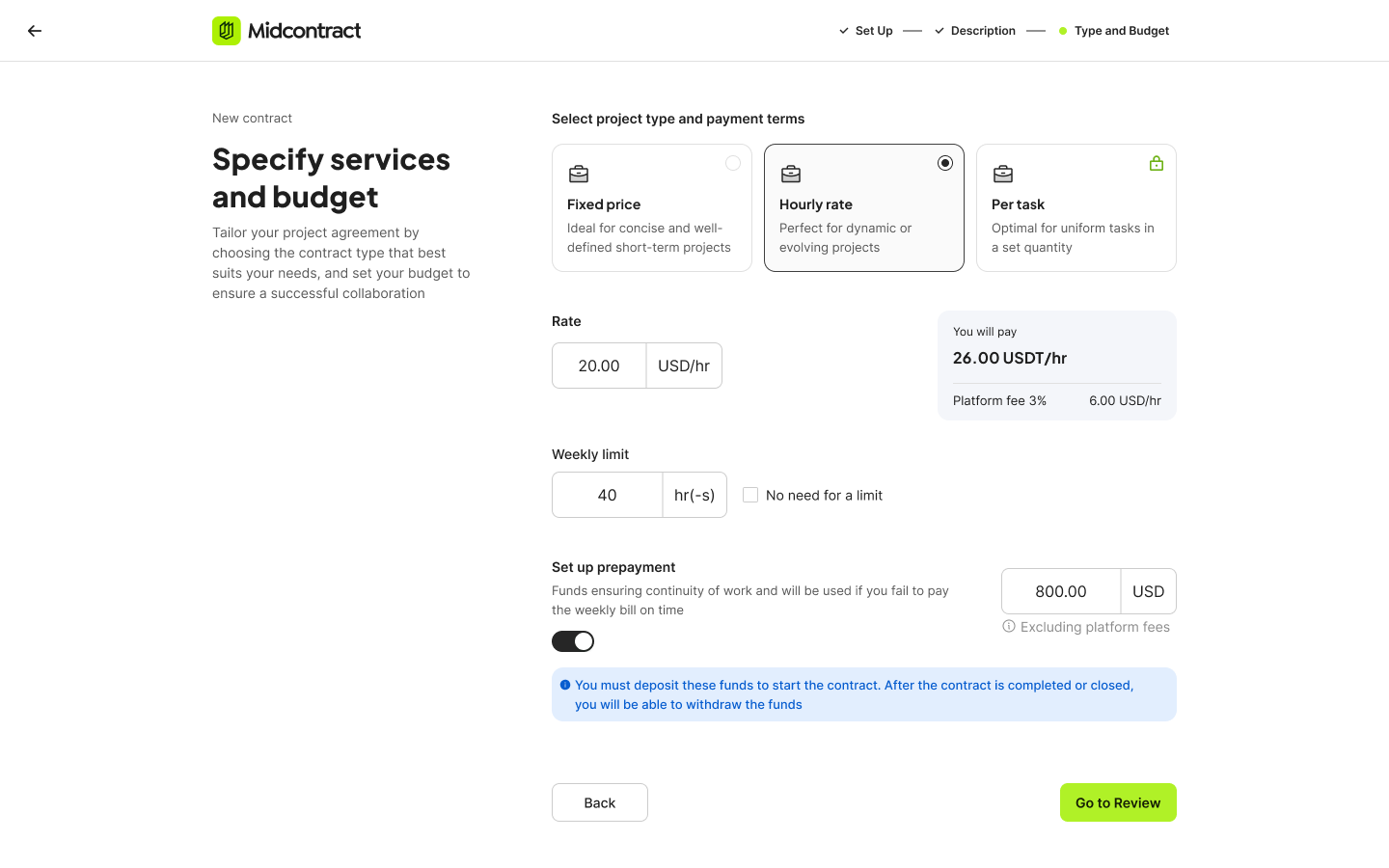Click the Weekly limit hours field
1389x868 pixels.
point(607,495)
